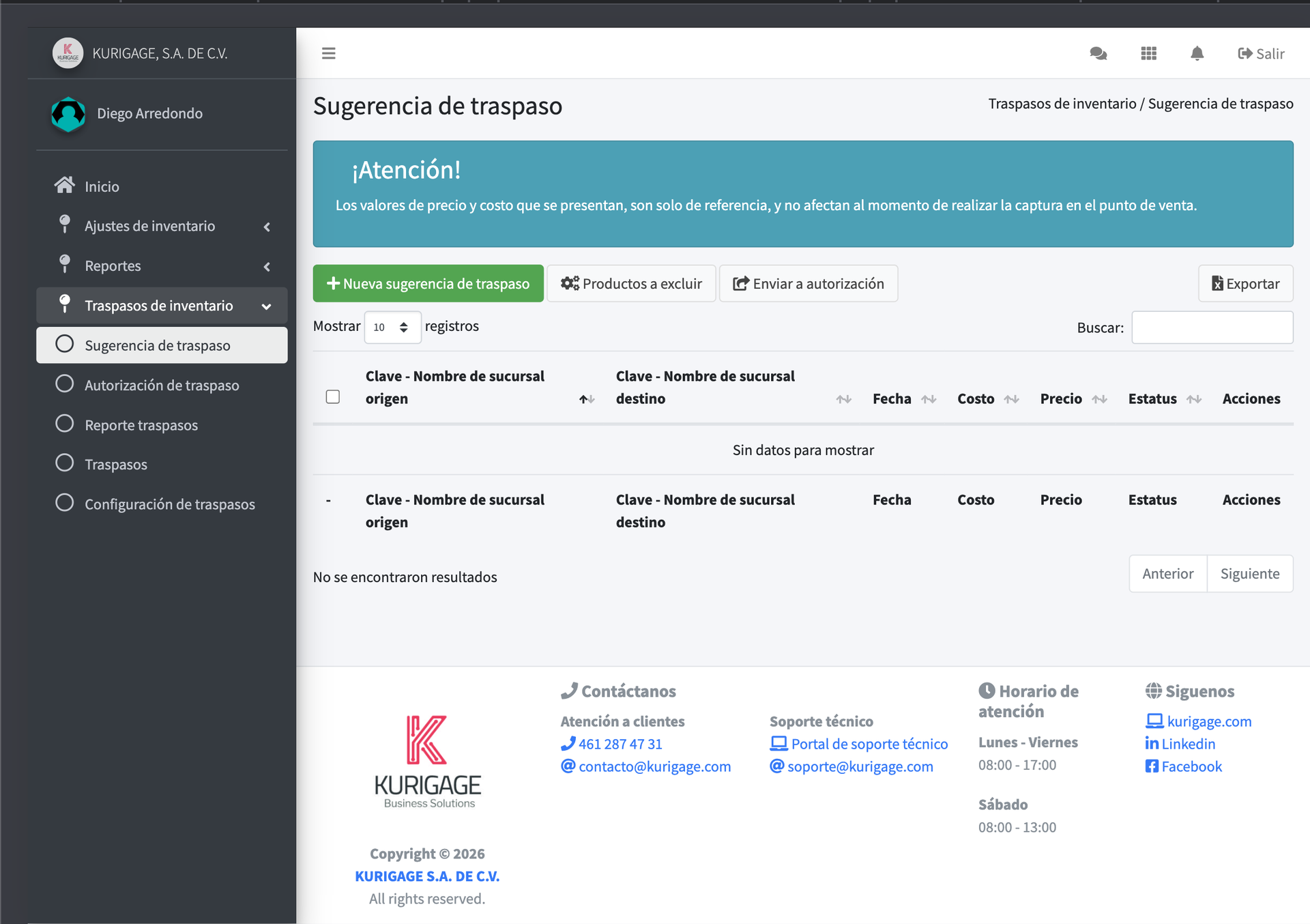Open Configuración de traspasos menu item
The width and height of the screenshot is (1310, 924).
pos(169,504)
